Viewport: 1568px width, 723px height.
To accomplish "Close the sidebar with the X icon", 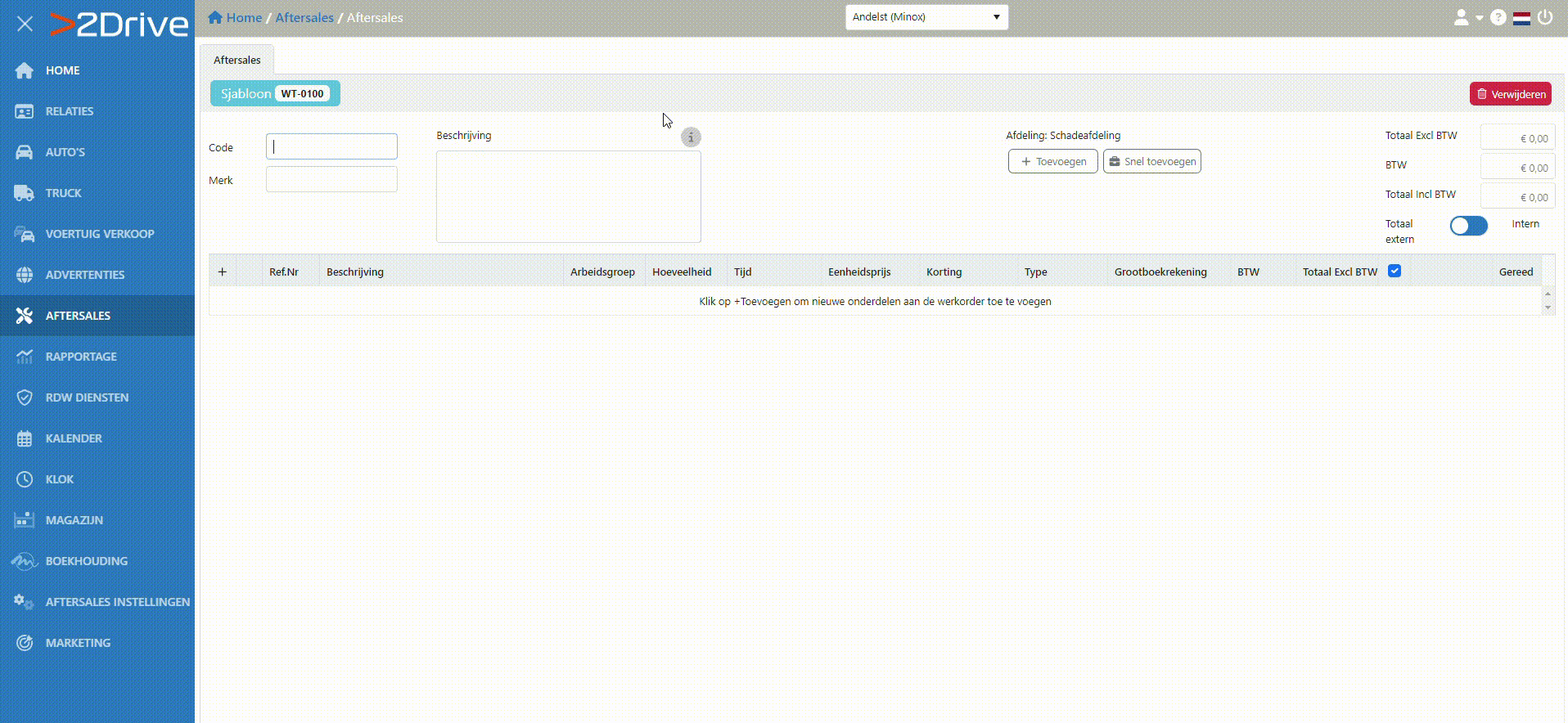I will pyautogui.click(x=25, y=24).
